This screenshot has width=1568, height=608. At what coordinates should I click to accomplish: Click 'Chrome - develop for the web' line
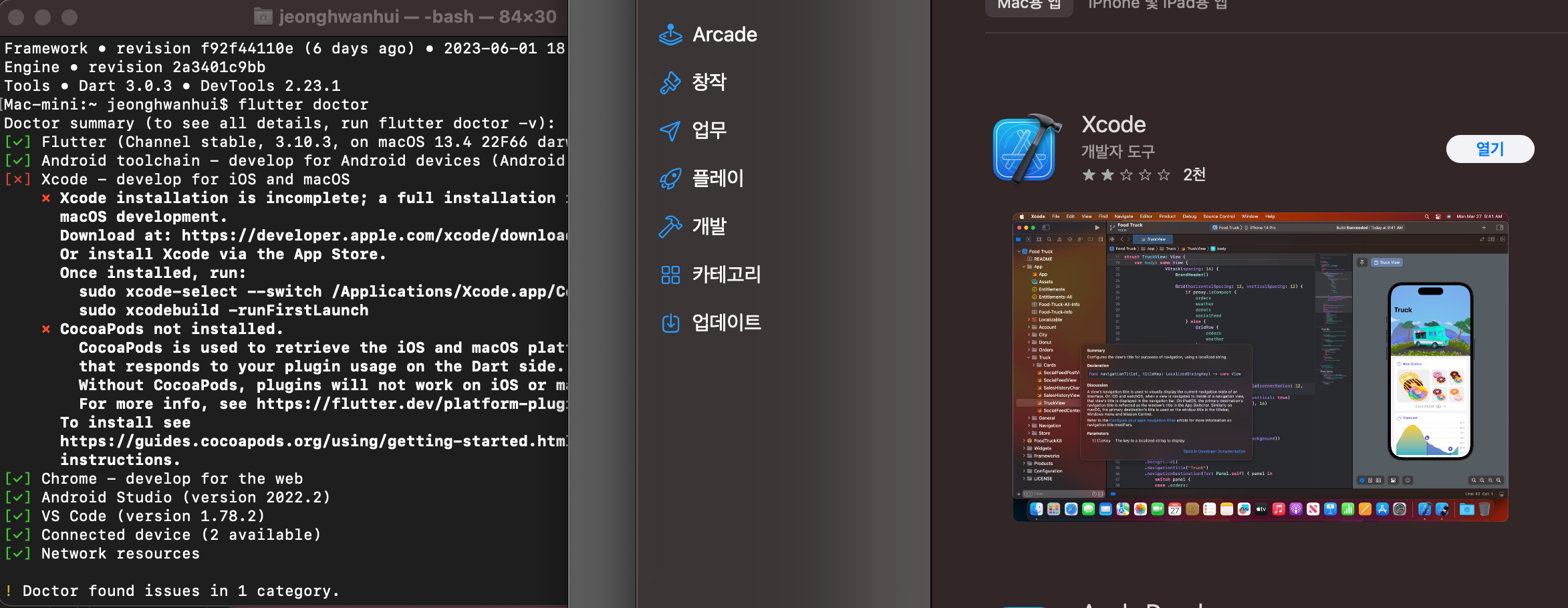(x=172, y=479)
